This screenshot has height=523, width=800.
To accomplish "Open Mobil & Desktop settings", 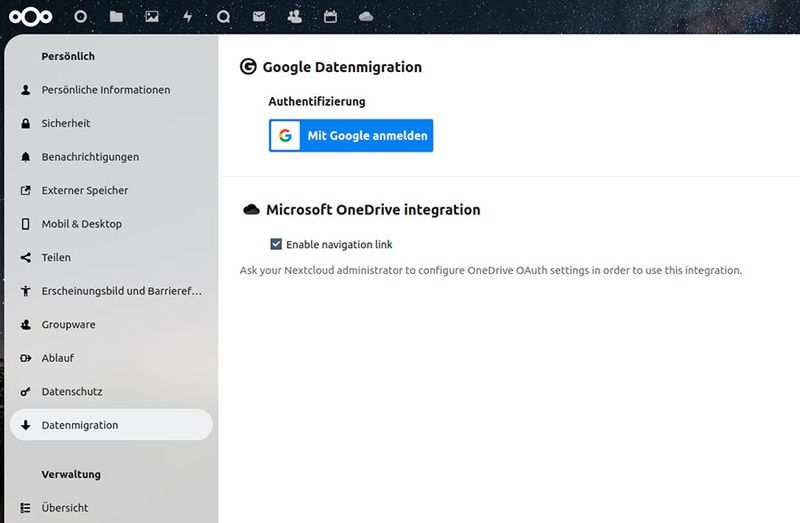I will (111, 224).
